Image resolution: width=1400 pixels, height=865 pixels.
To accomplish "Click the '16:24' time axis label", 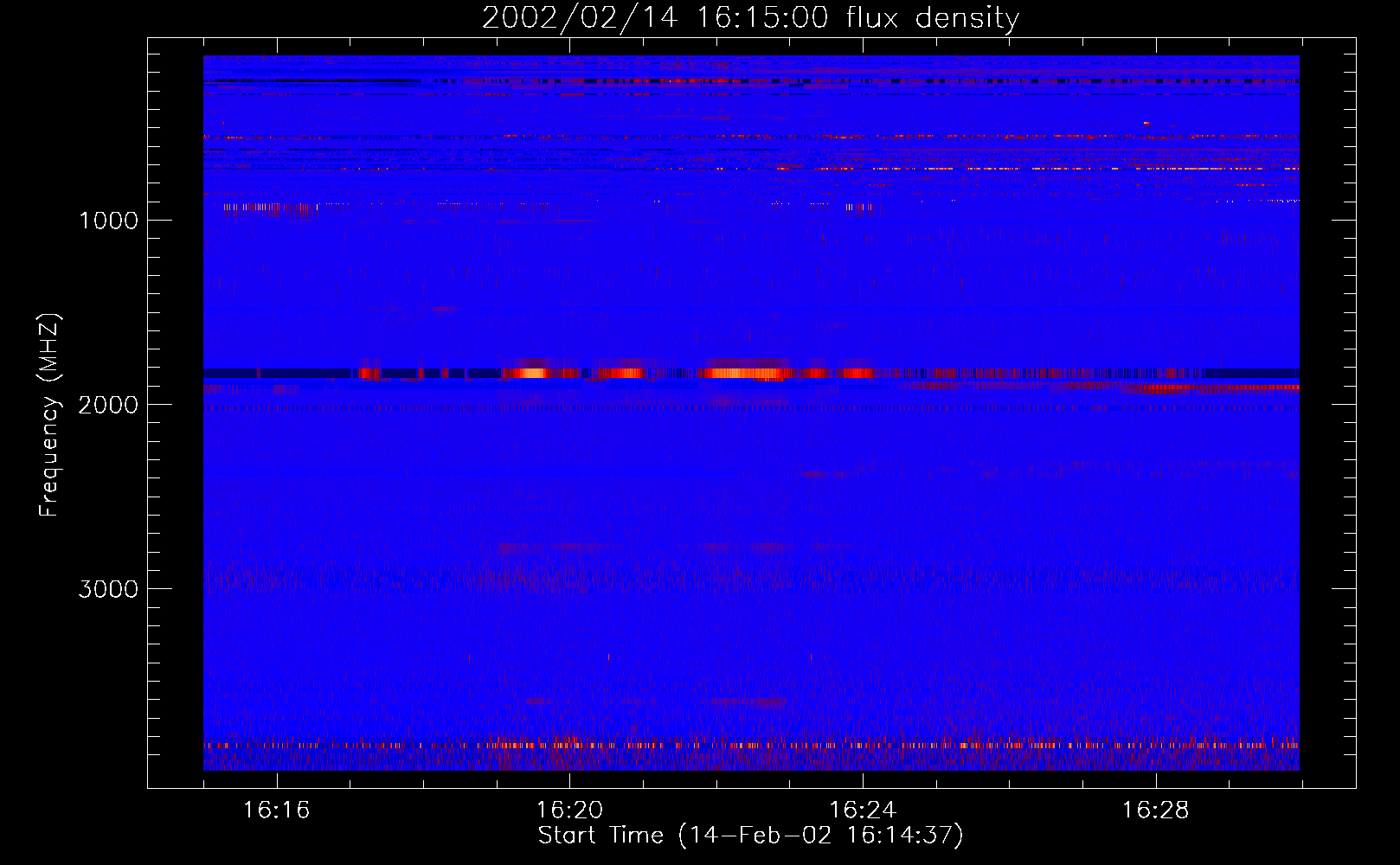I will pos(863,810).
